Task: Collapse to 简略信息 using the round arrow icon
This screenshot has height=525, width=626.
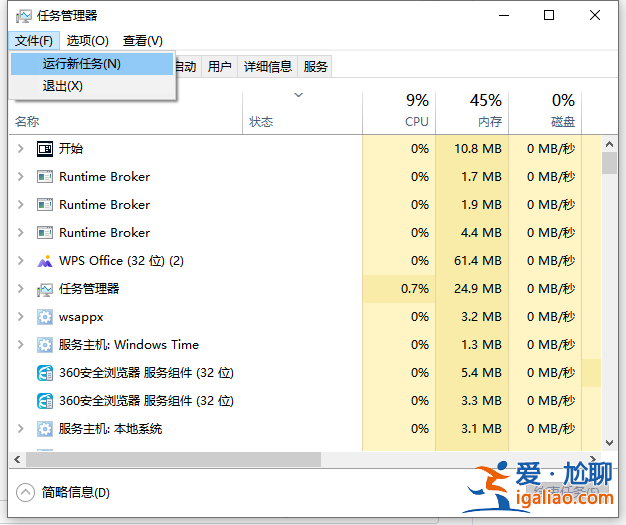Action: [x=26, y=493]
